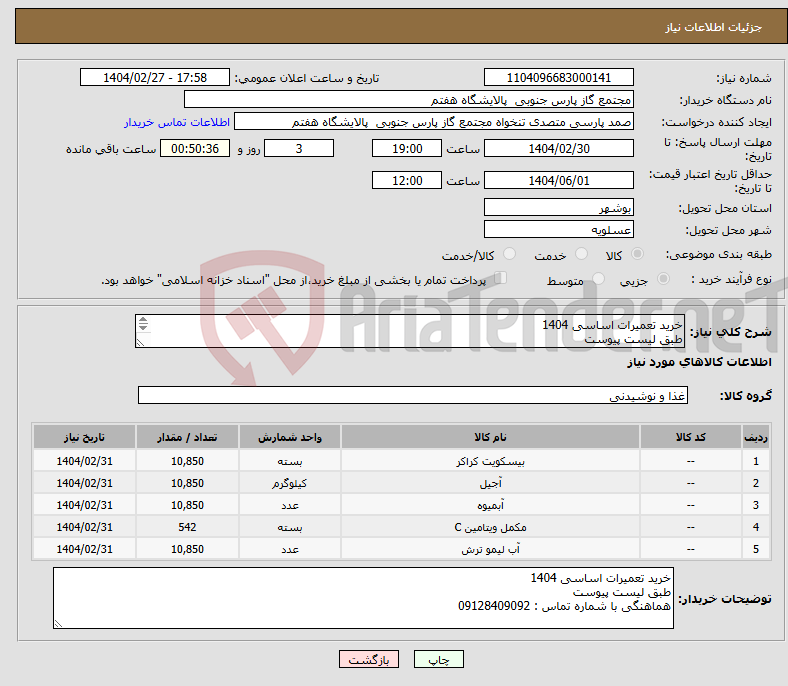Image resolution: width=788 pixels, height=686 pixels.
Task: Click the resize handle of توضیحات خریدار box
Action: pyautogui.click(x=58, y=623)
